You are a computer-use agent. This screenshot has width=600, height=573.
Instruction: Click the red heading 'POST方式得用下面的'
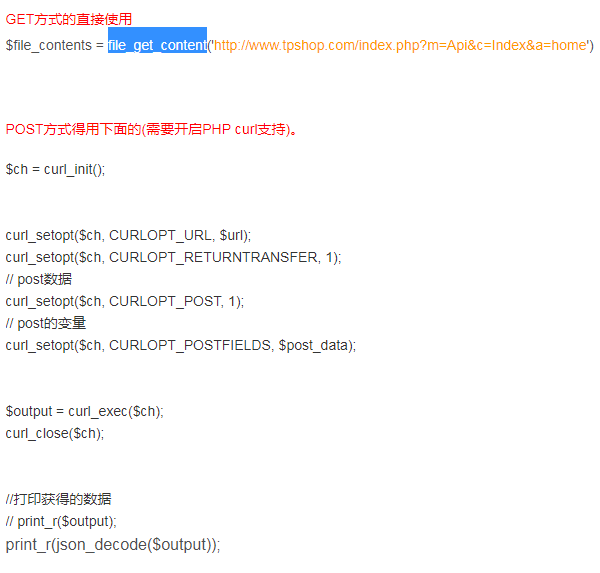point(73,129)
